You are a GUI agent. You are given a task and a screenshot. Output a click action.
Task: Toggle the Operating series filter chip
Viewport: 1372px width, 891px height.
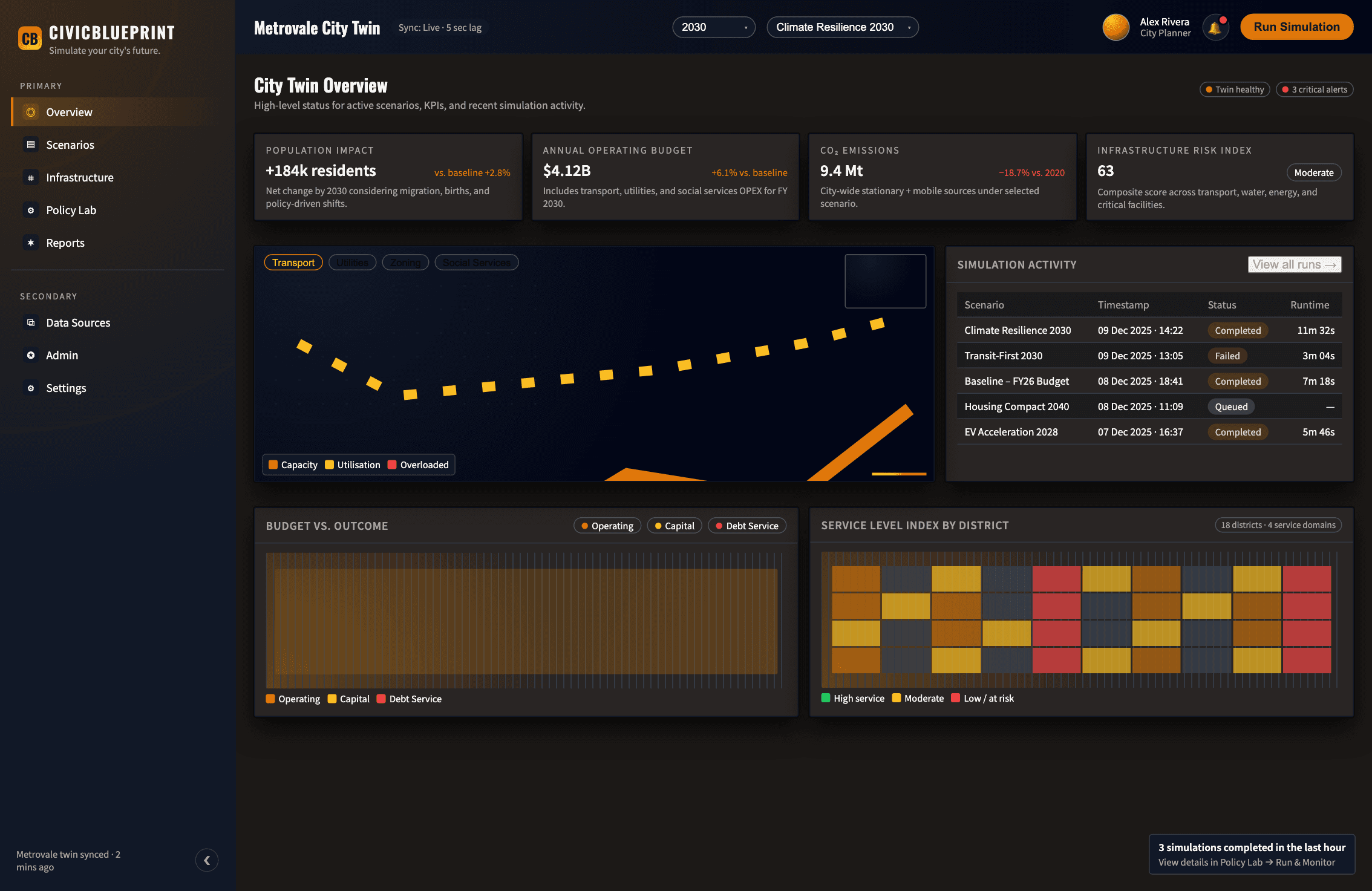coord(607,526)
